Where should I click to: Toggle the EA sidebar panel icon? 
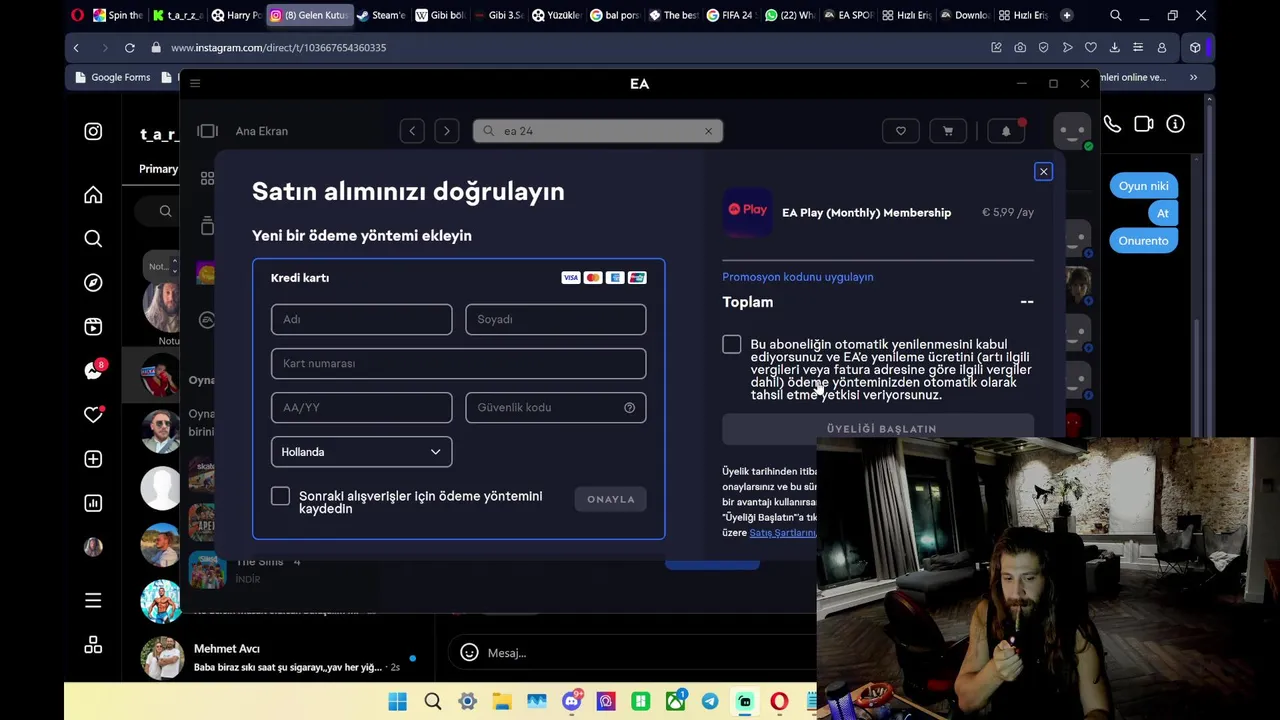207,131
